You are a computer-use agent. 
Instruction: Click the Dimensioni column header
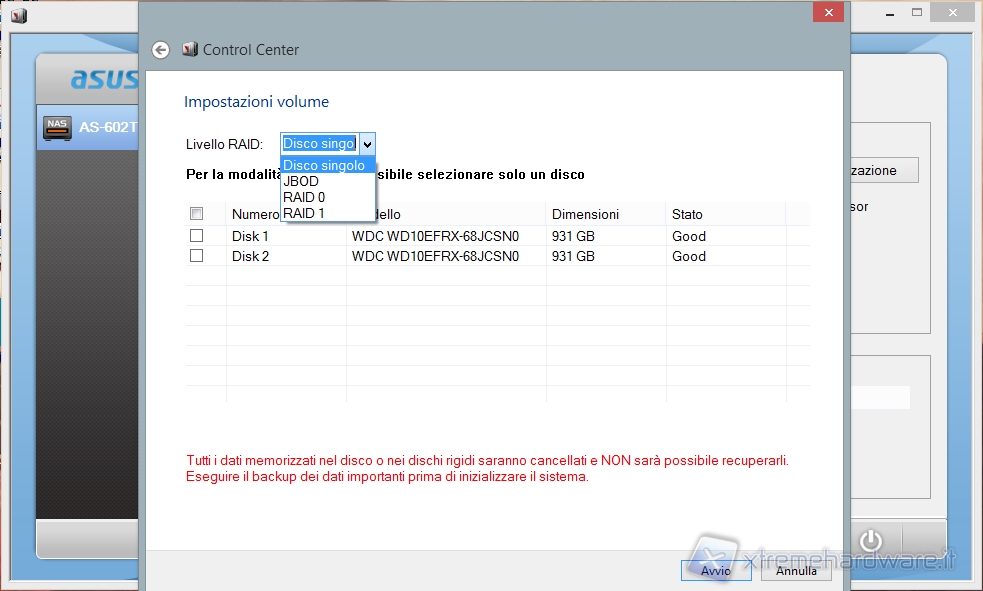[x=585, y=214]
